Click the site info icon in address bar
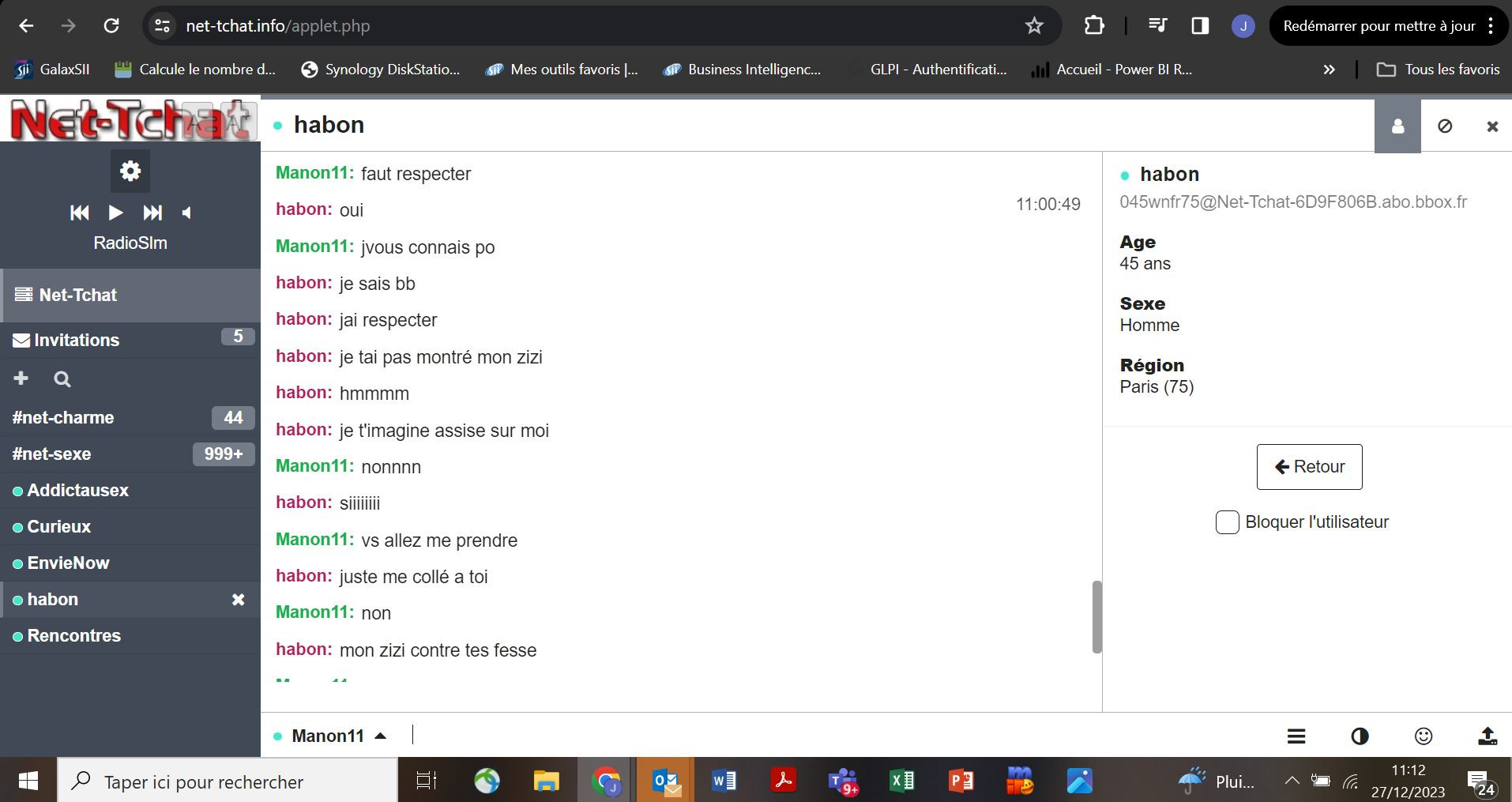This screenshot has height=802, width=1512. click(162, 26)
